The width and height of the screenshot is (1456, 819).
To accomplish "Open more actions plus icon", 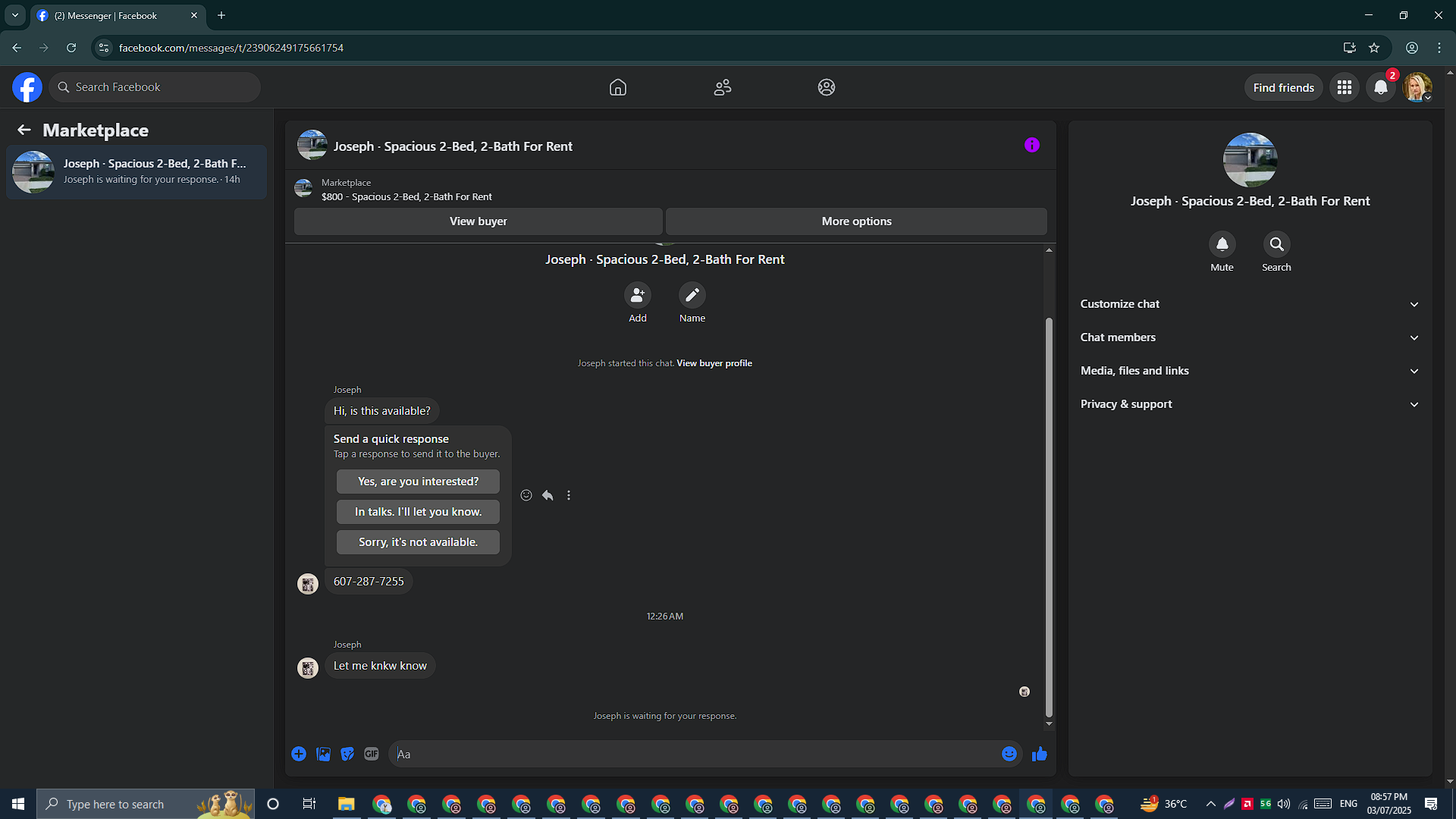I will [x=299, y=754].
